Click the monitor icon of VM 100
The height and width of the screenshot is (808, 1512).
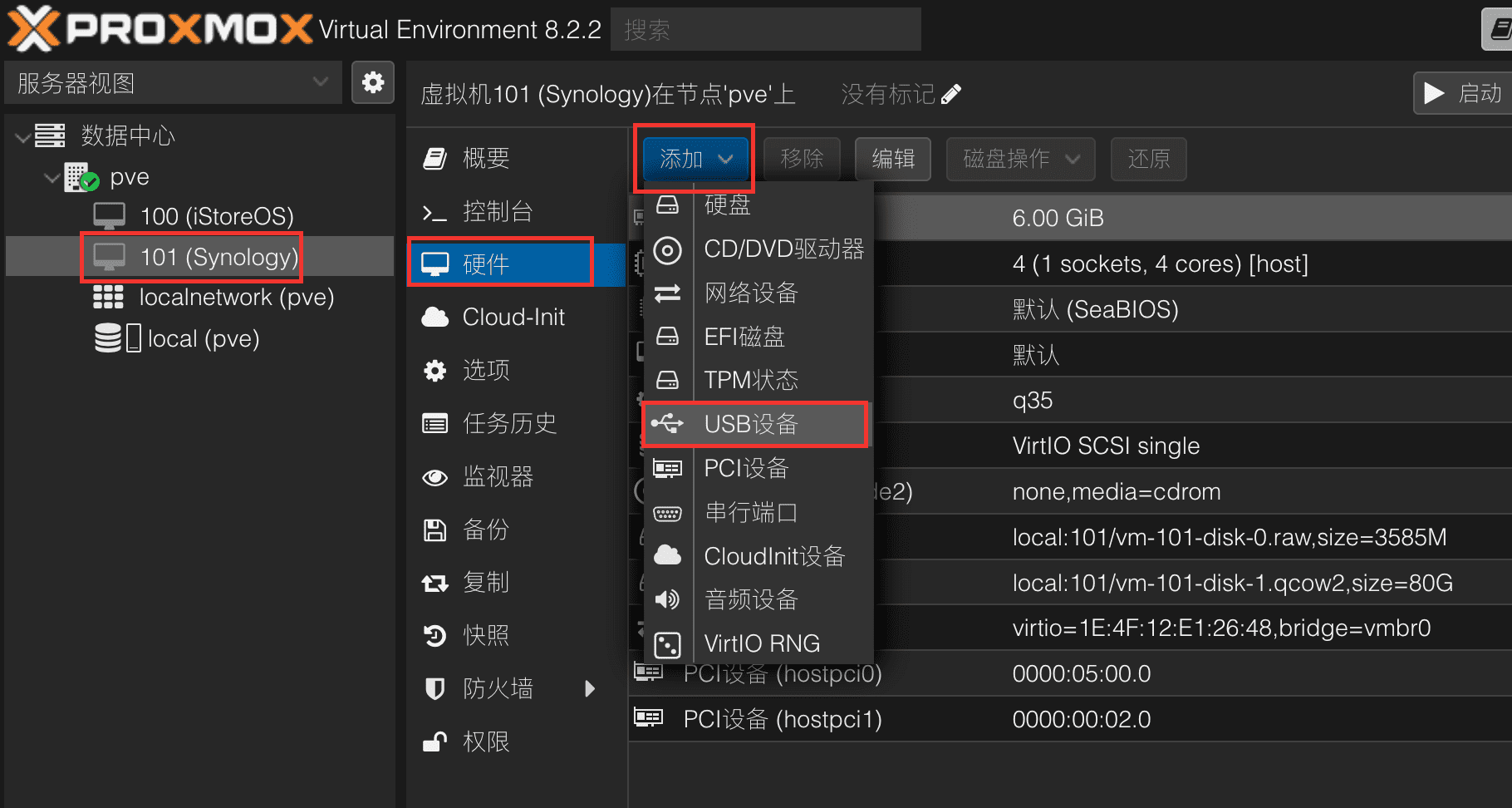pos(110,216)
